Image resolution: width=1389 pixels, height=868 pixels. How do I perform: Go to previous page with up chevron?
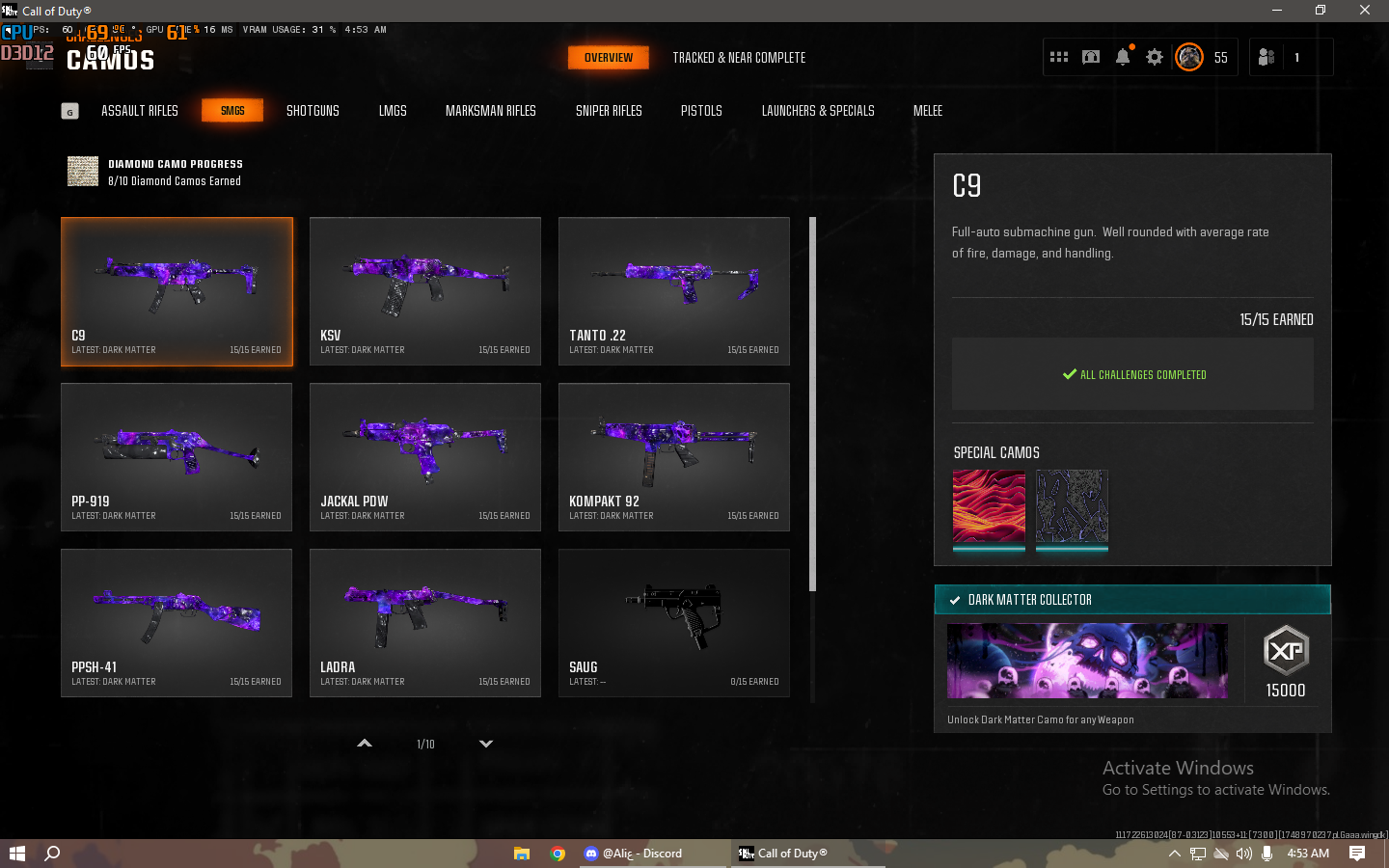365,744
